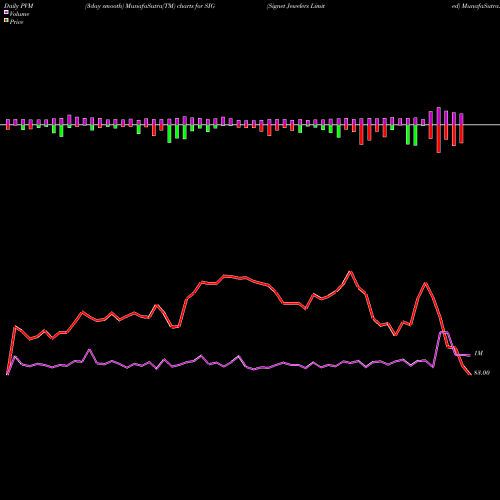Click the Price legend color swatch

[6, 21]
